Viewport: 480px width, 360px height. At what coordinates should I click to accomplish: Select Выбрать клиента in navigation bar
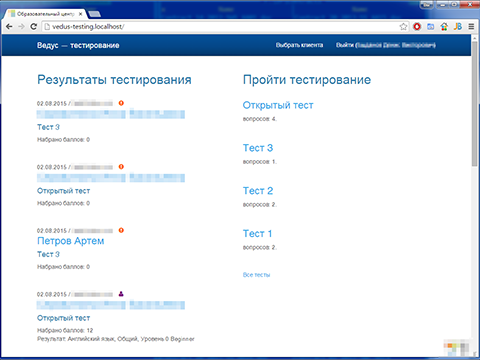(x=299, y=45)
